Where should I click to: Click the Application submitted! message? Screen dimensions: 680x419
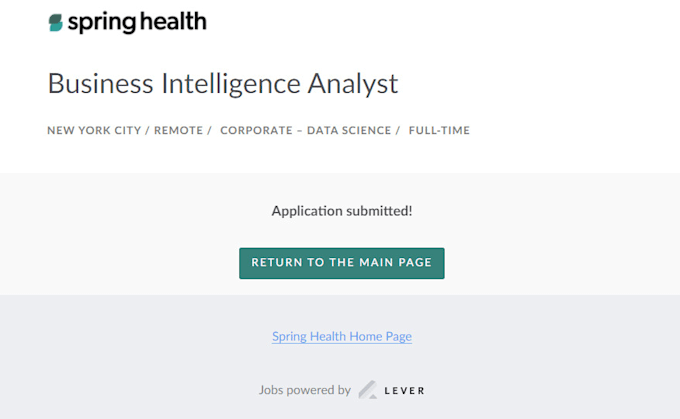(342, 211)
